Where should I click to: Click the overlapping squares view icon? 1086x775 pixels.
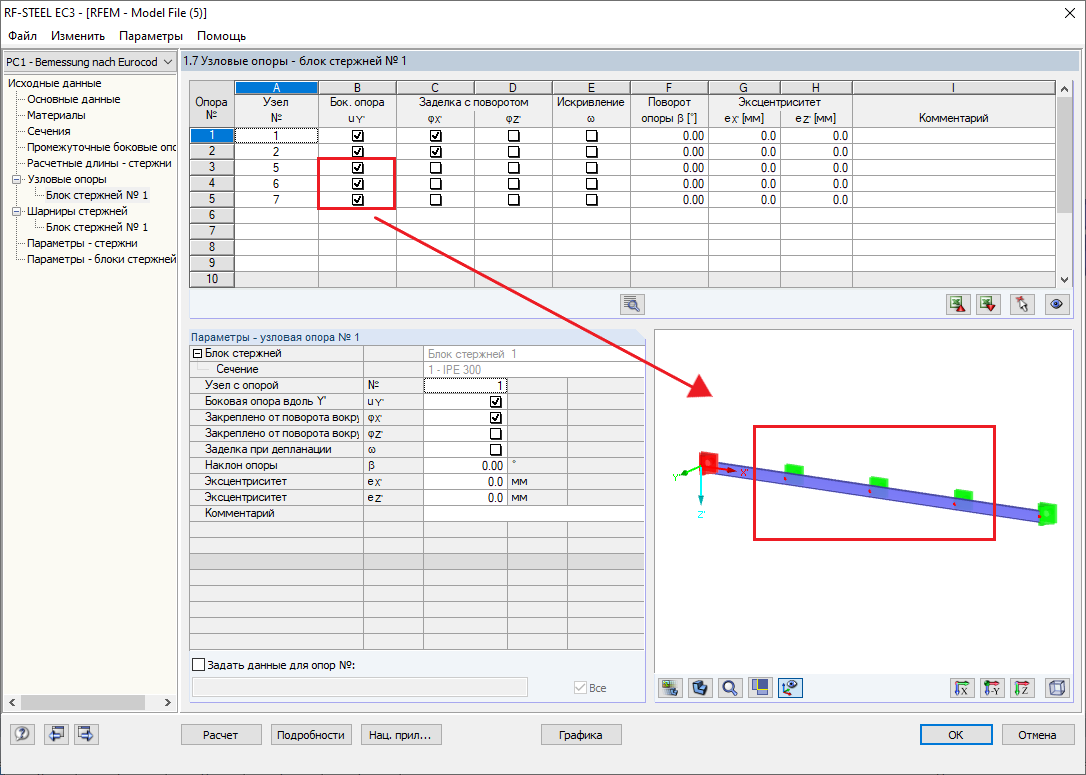760,688
